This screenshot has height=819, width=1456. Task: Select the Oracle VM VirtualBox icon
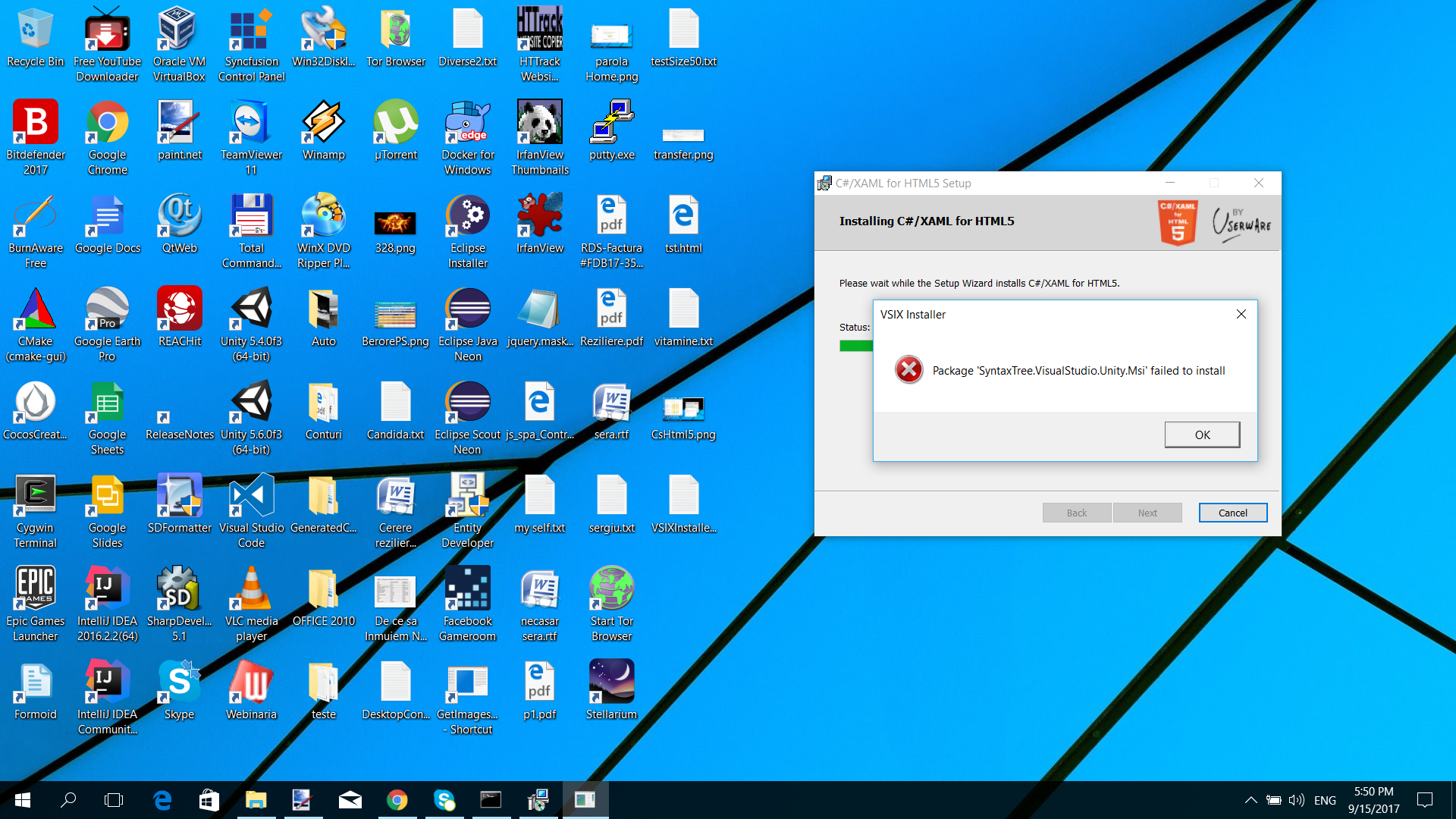point(179,45)
